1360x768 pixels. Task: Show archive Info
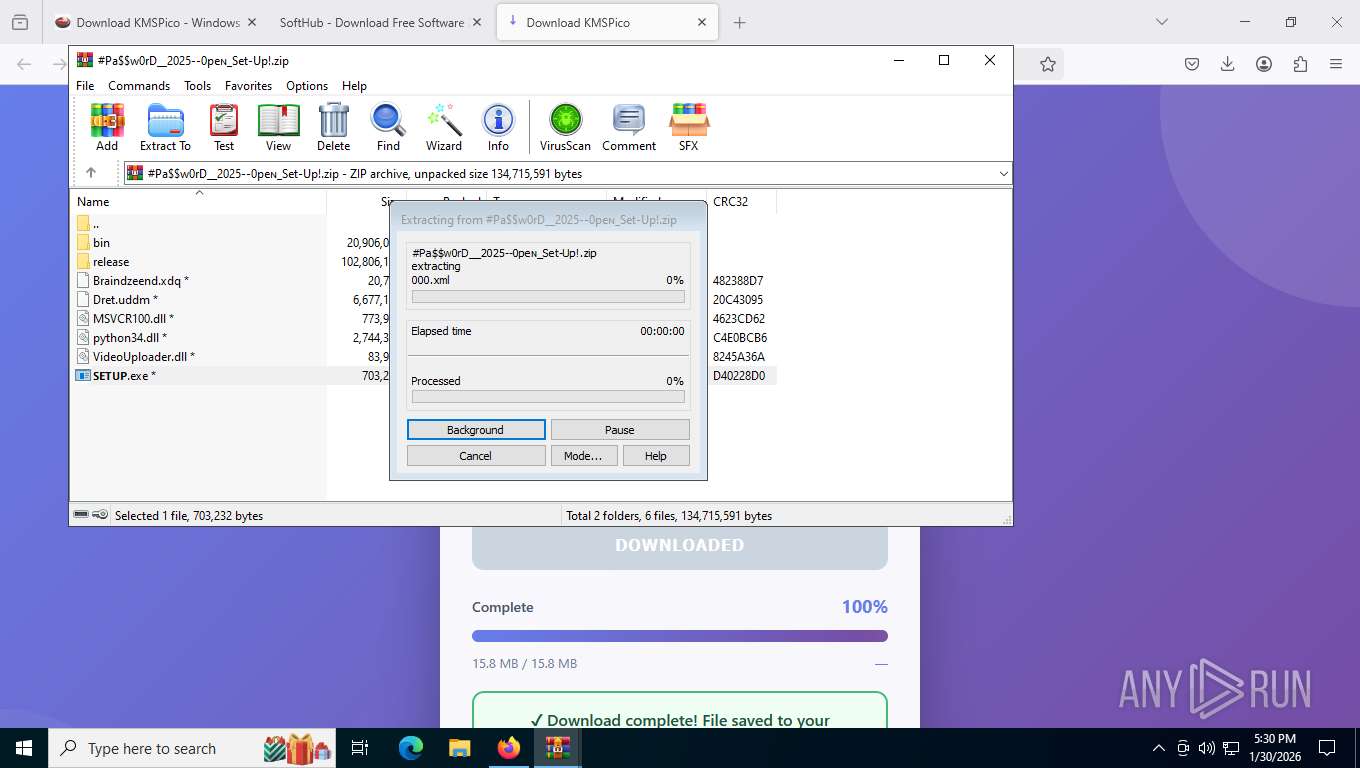[498, 127]
